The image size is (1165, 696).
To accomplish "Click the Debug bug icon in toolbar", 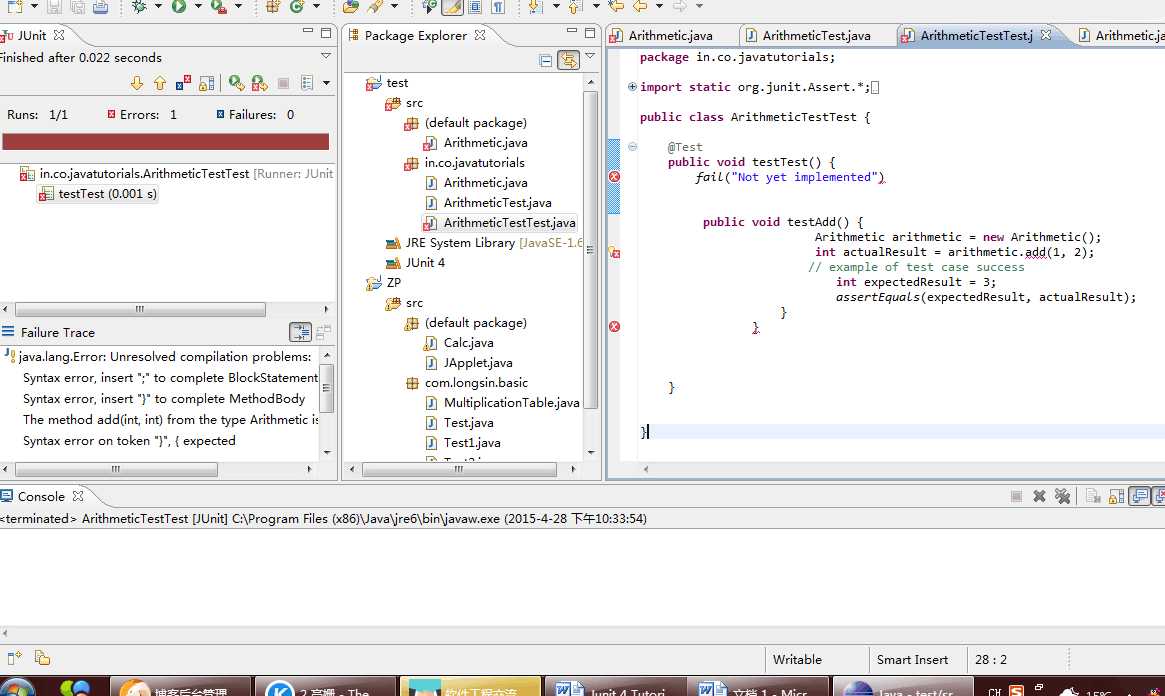I will pos(139,7).
